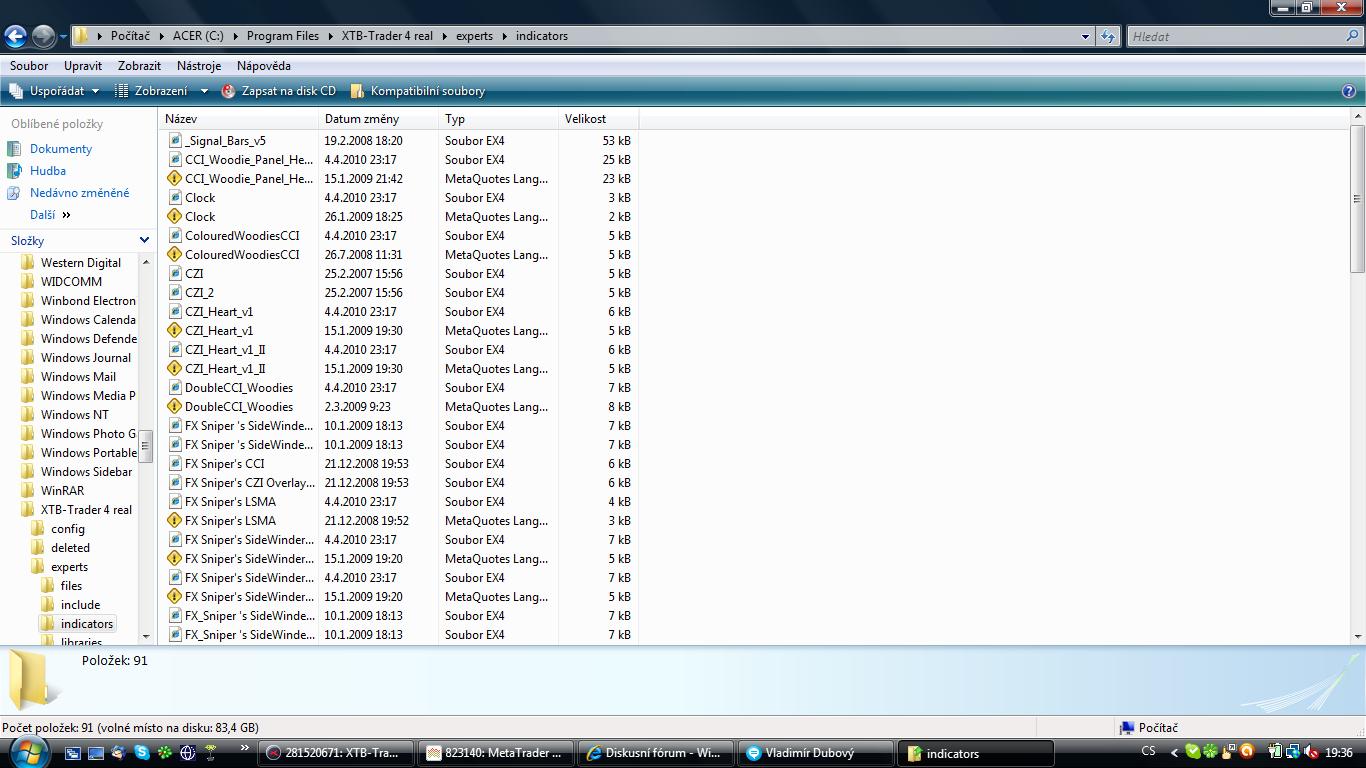Image resolution: width=1366 pixels, height=768 pixels.
Task: Select the deleted folder in the tree
Action: (x=70, y=548)
